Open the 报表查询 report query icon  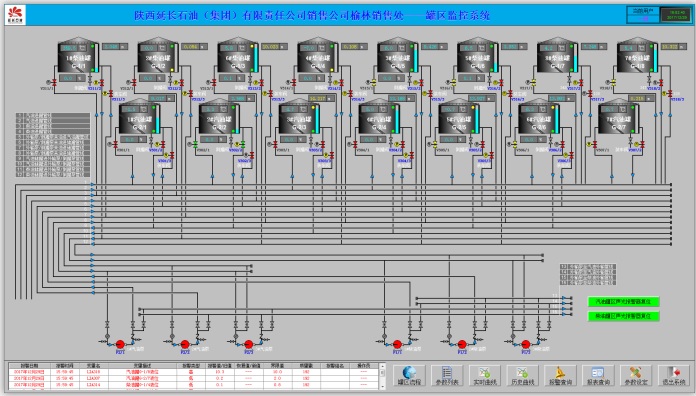pyautogui.click(x=598, y=376)
